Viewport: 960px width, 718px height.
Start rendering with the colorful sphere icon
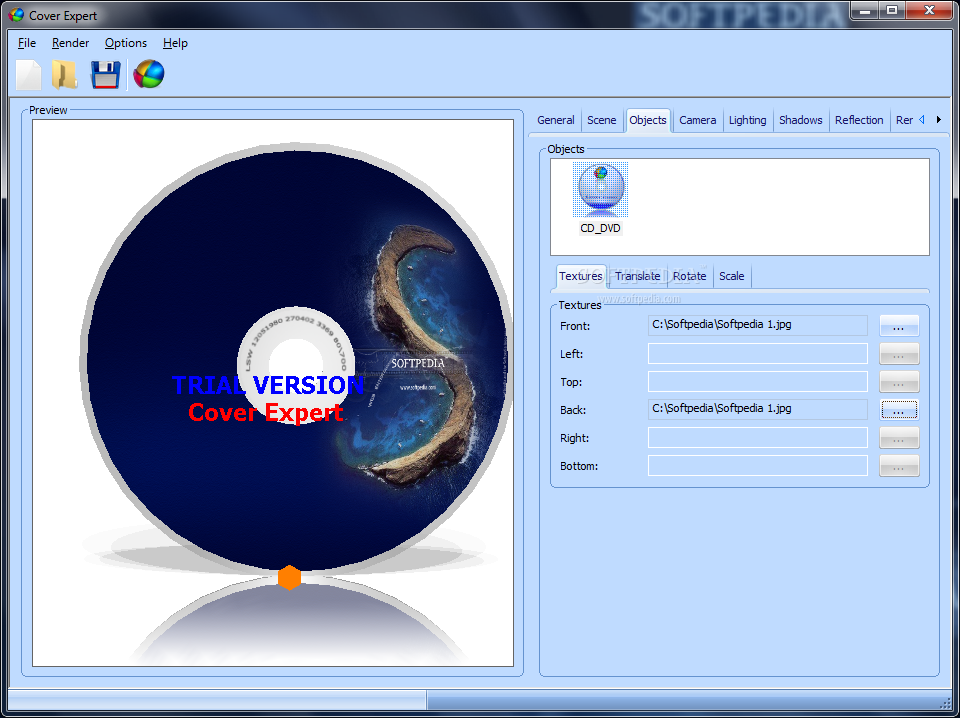tap(149, 74)
